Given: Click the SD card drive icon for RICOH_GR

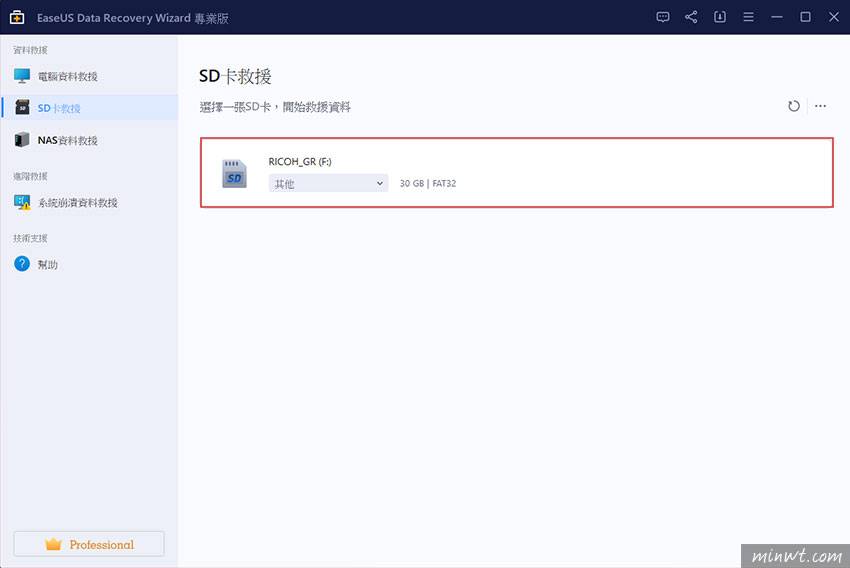Looking at the screenshot, I should click(x=234, y=173).
